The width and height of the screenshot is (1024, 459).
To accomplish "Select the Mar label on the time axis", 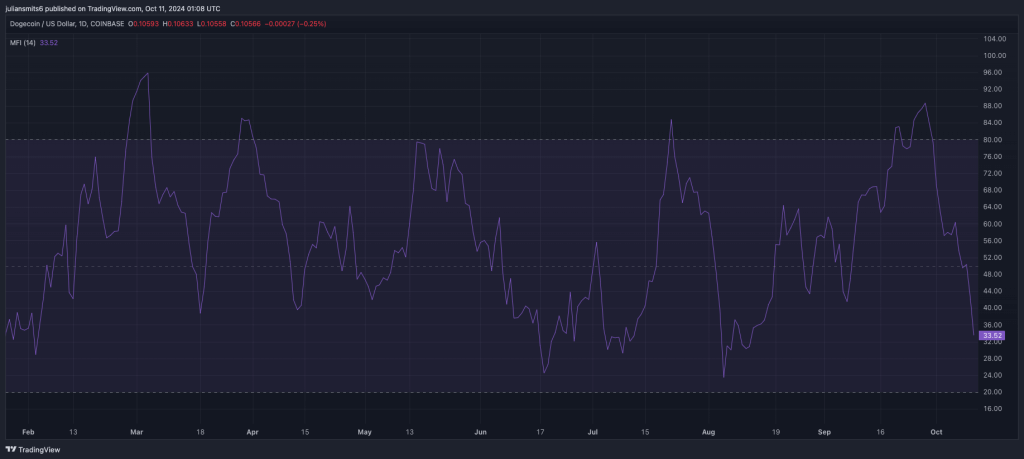I will click(139, 432).
